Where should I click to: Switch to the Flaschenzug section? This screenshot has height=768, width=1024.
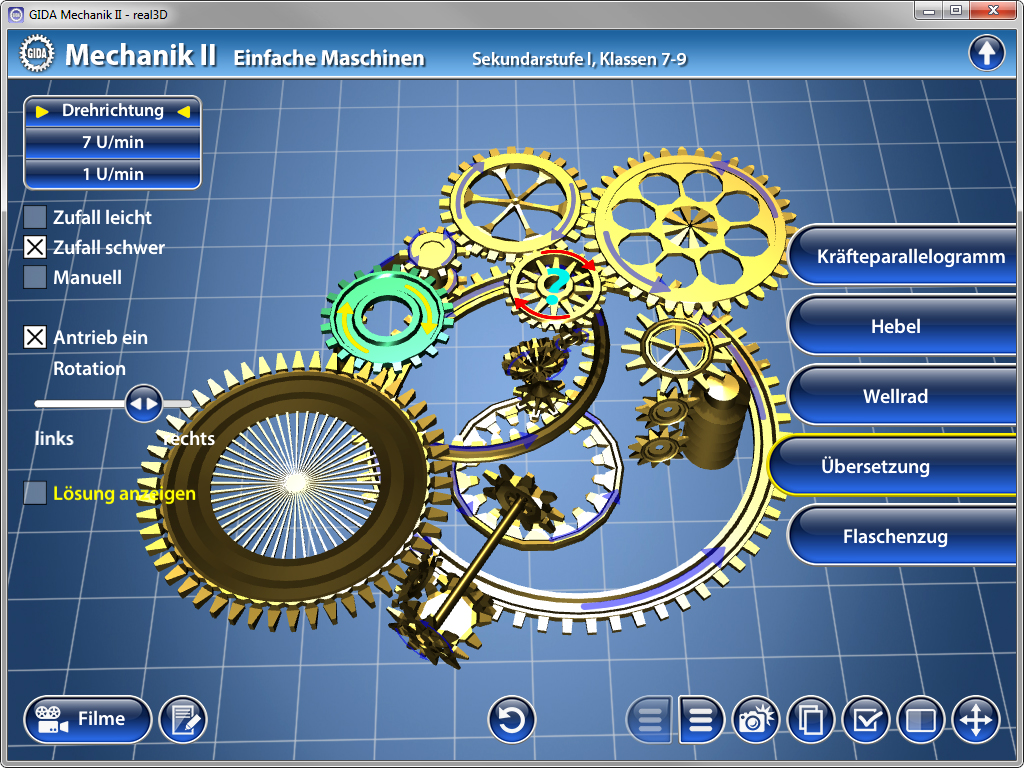pos(895,537)
